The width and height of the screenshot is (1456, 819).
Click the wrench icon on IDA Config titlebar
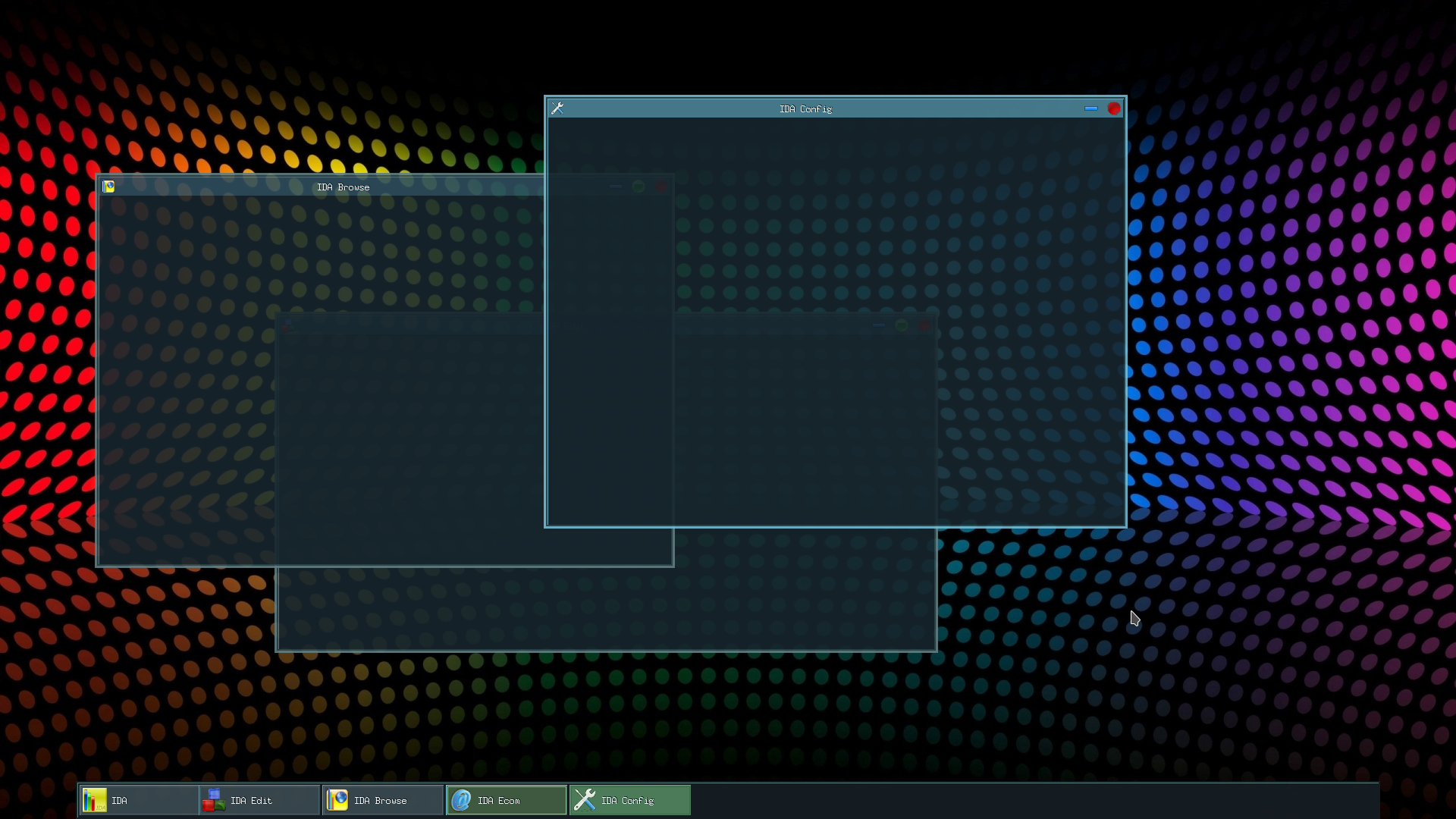[x=557, y=108]
